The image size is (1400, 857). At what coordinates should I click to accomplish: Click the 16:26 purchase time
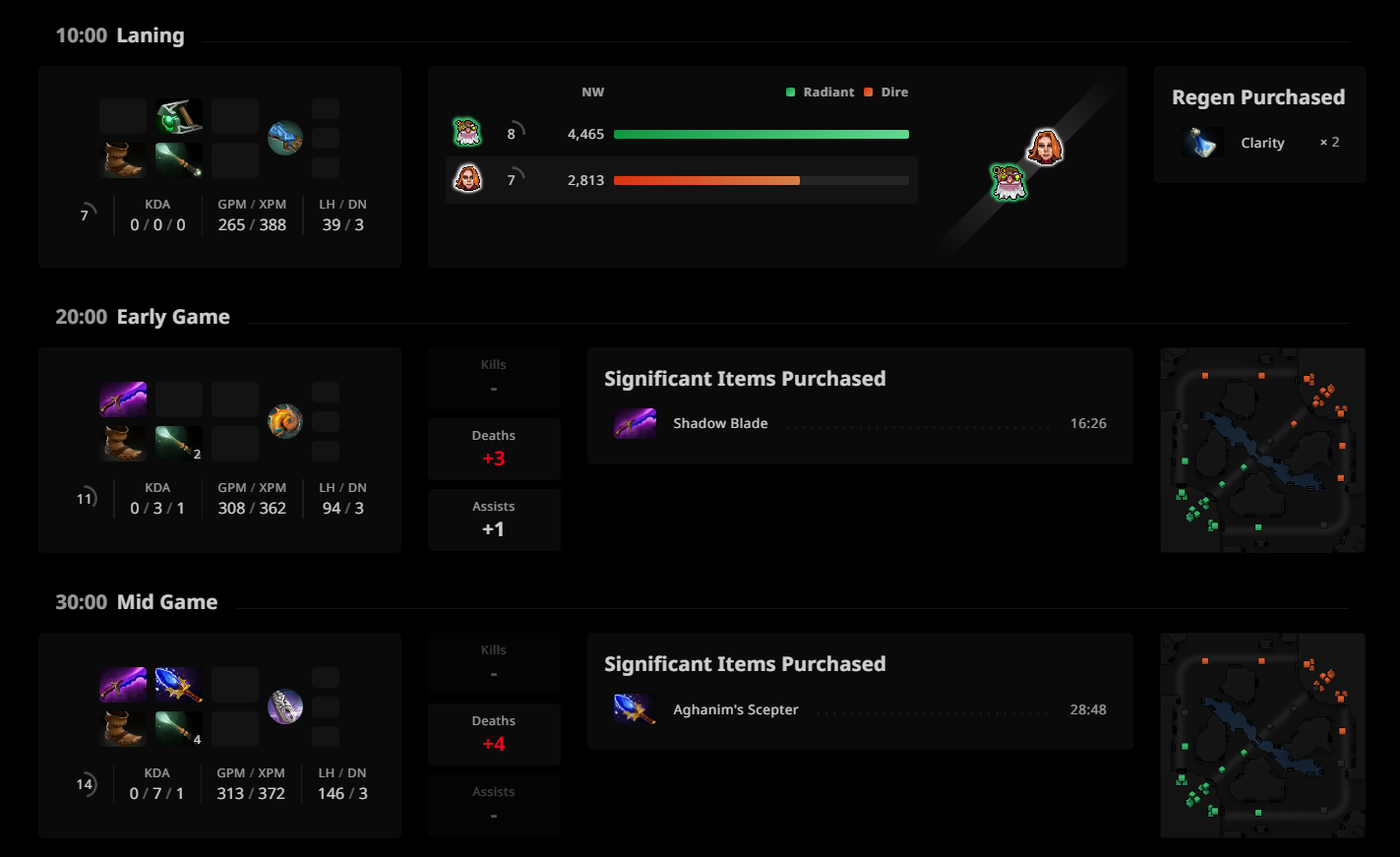1088,423
